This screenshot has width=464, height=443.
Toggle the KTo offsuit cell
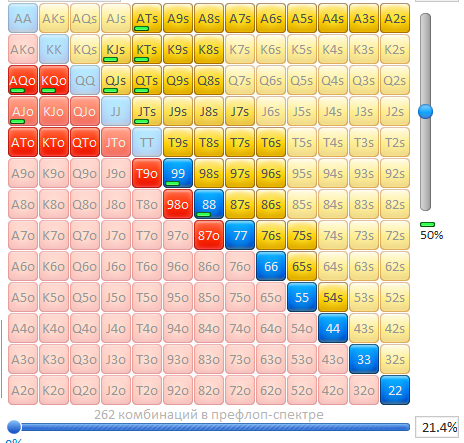point(54,142)
